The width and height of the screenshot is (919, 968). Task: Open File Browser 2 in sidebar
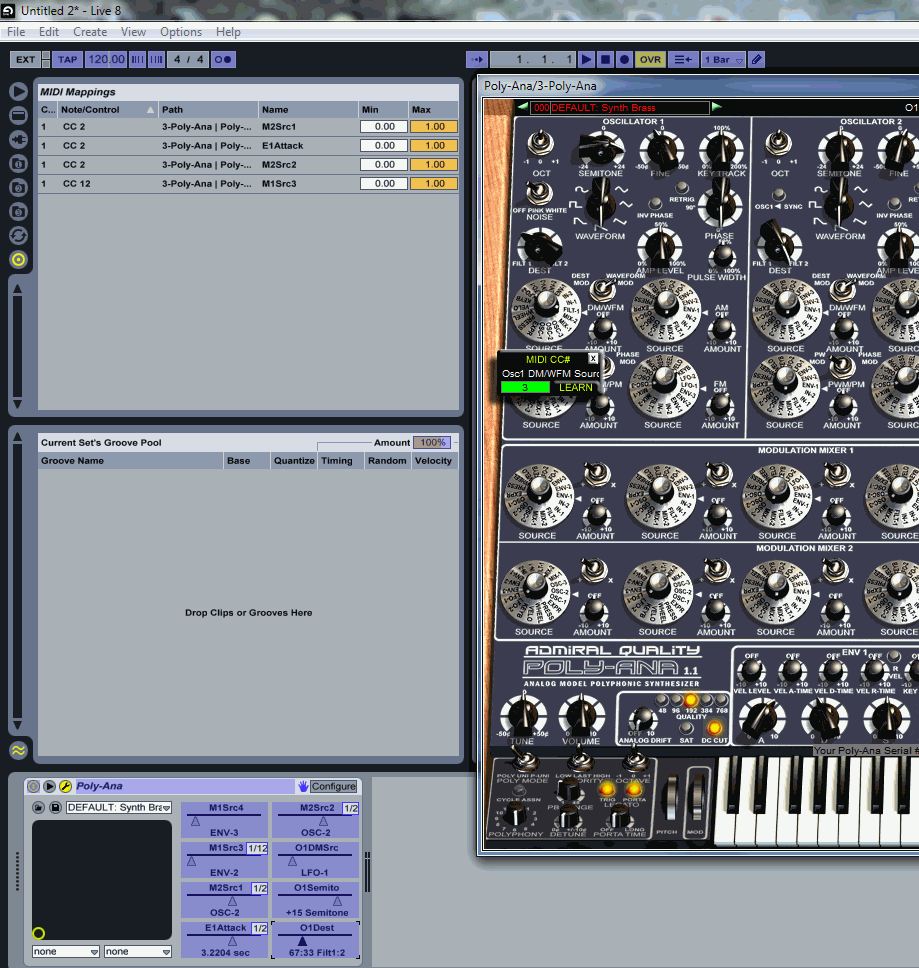point(19,188)
